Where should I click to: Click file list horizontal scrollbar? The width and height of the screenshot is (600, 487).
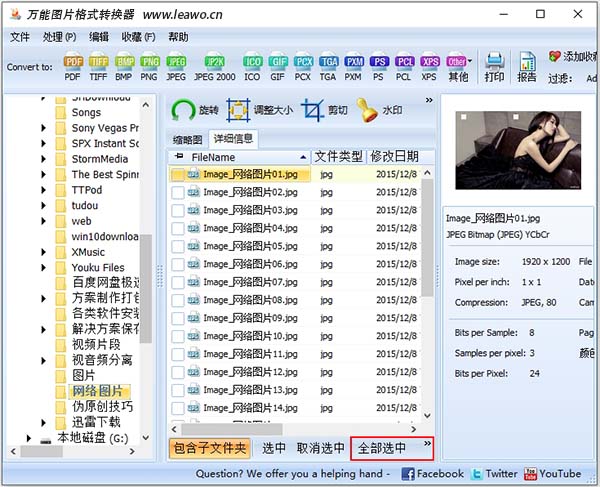point(232,429)
